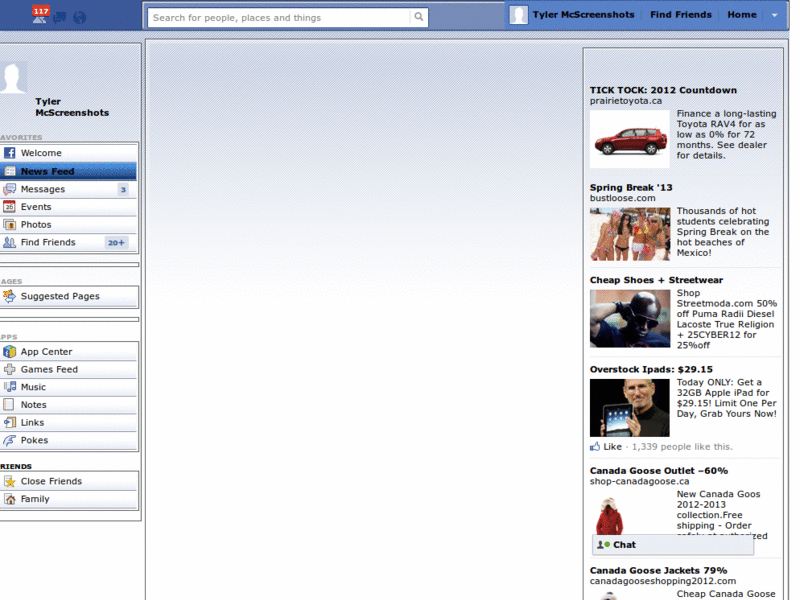The width and height of the screenshot is (800, 600).
Task: Open Find Friends in sidebar list
Action: [69, 242]
